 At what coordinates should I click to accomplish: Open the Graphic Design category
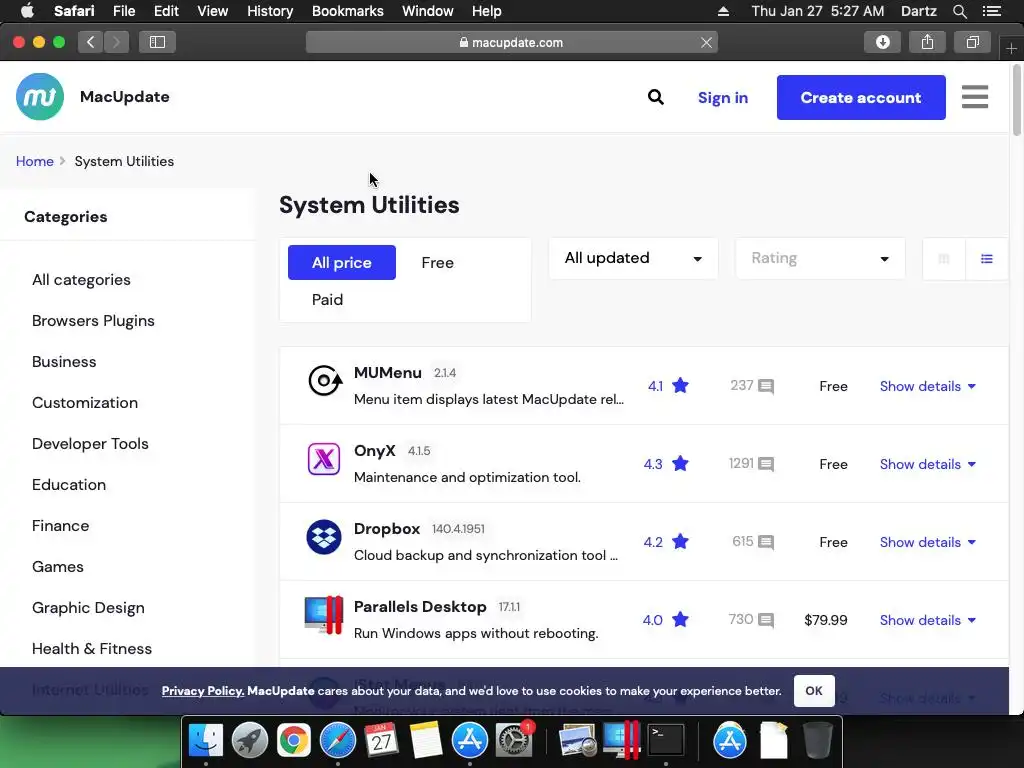(x=88, y=608)
